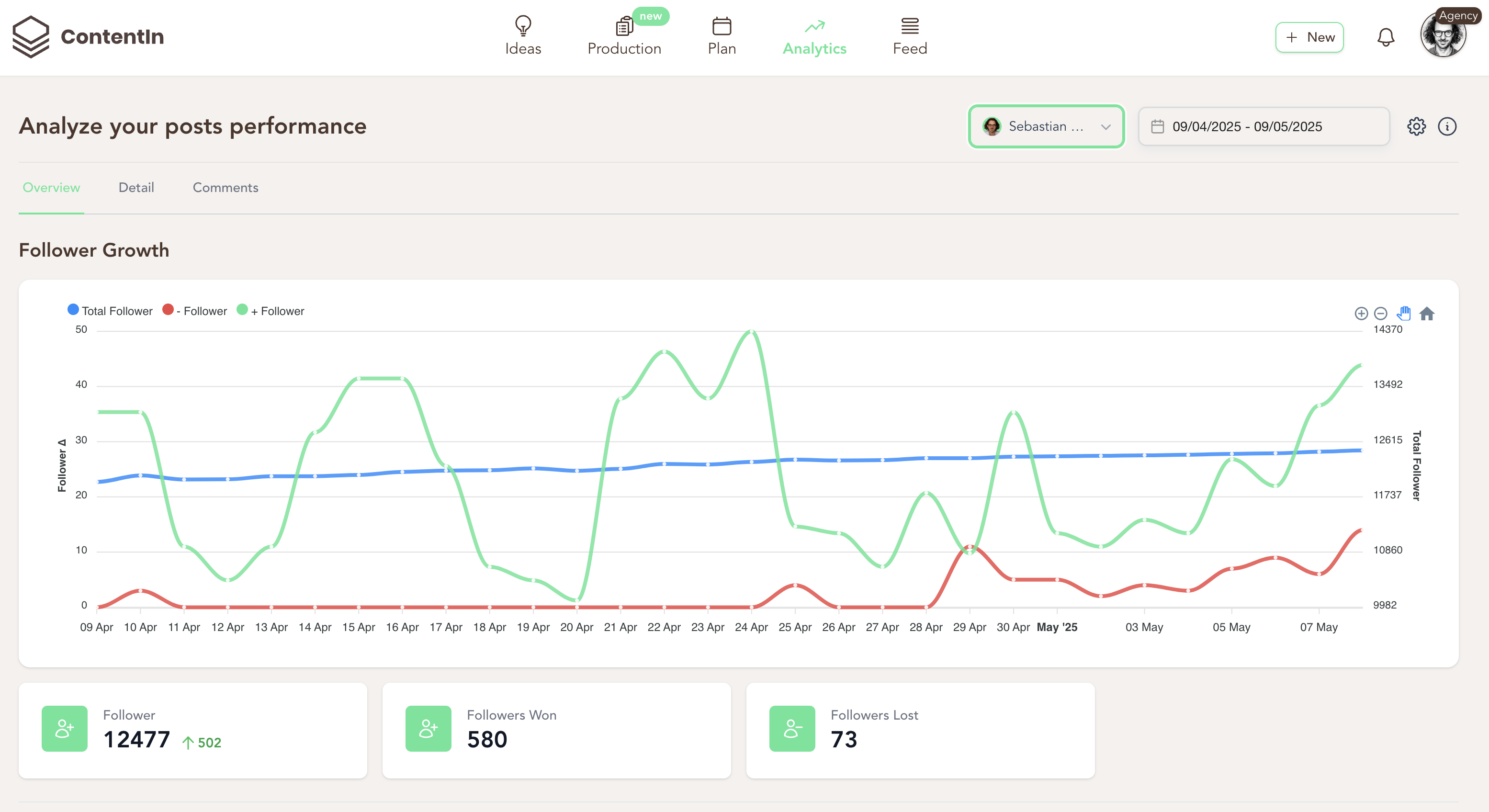Open the date range picker field
1489x812 pixels.
pyautogui.click(x=1263, y=126)
